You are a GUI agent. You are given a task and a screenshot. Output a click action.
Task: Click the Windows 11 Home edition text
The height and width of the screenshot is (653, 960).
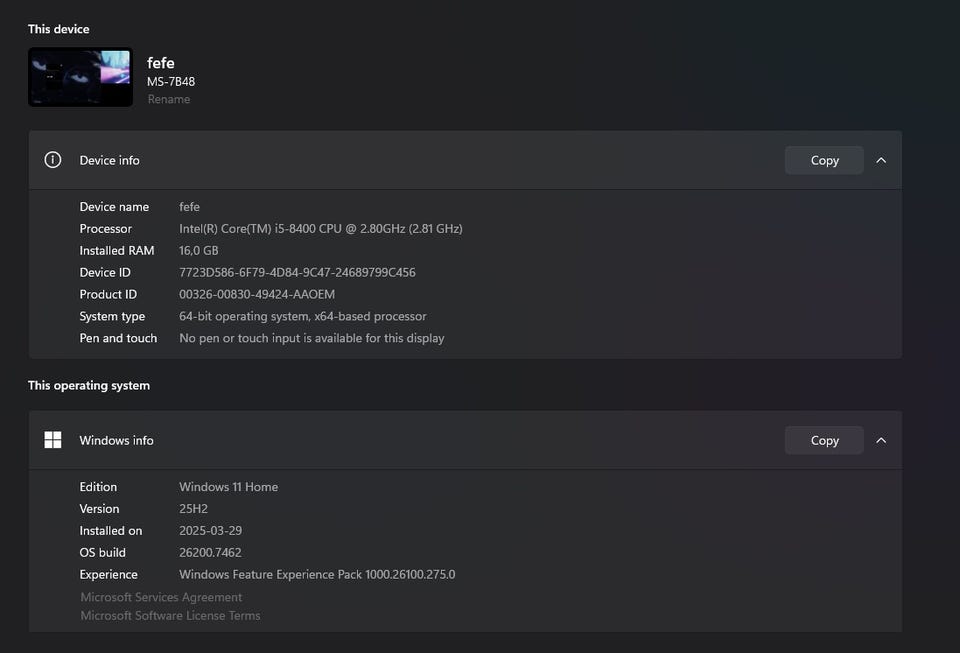[228, 487]
